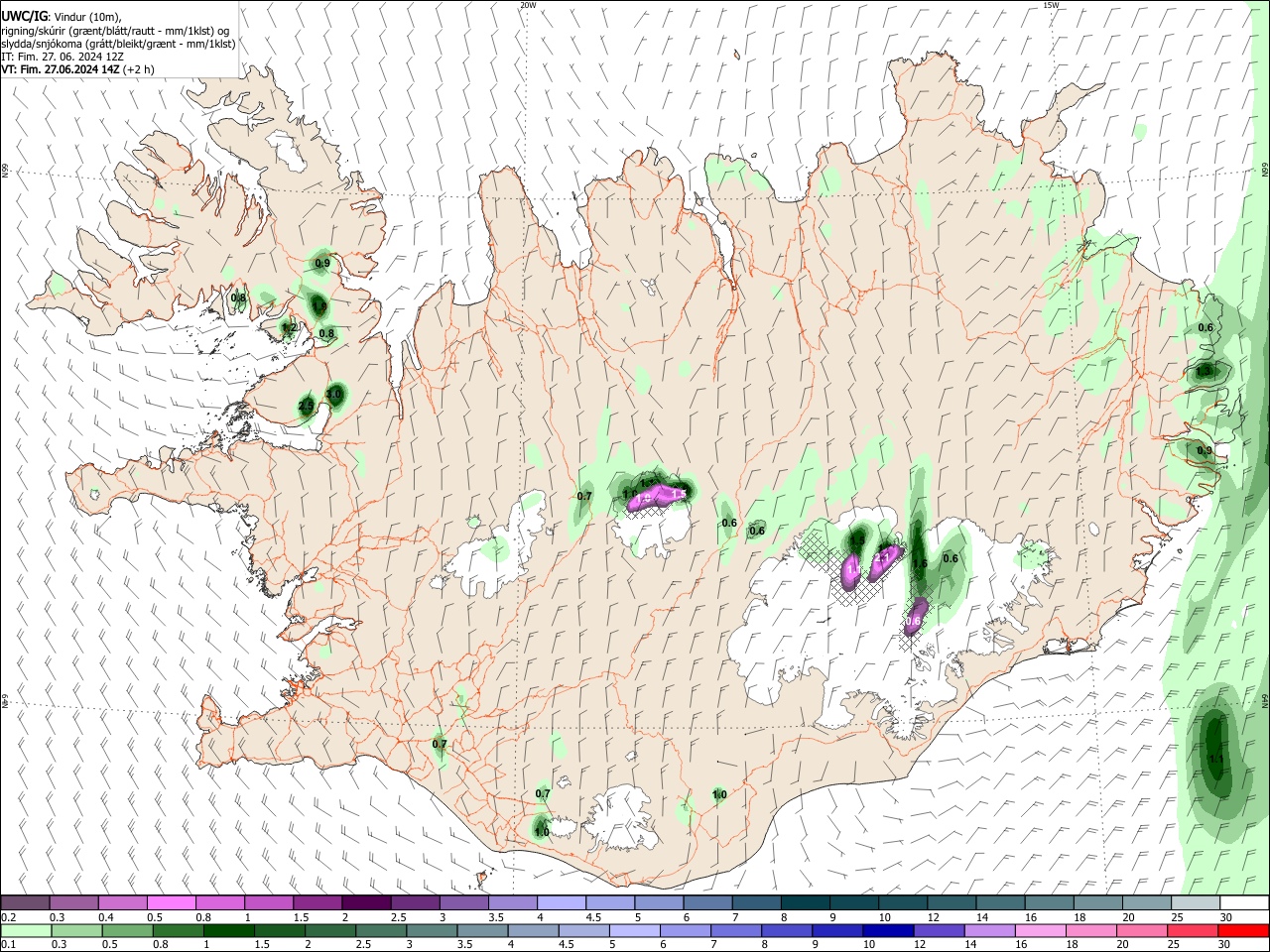Click the '2.1' value on the pink snow area
Screen dimensions: 1270x952
pos(881,557)
